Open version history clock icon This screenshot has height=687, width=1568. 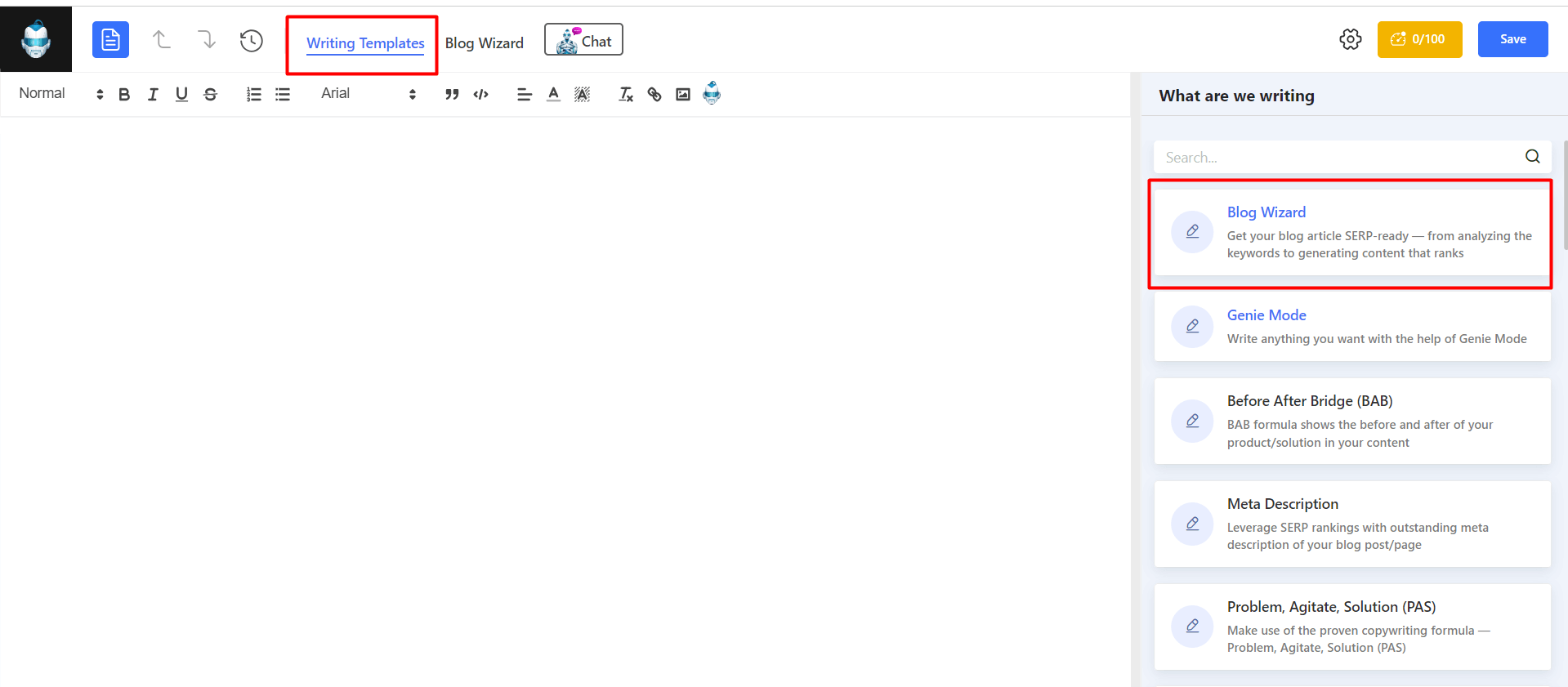[252, 40]
